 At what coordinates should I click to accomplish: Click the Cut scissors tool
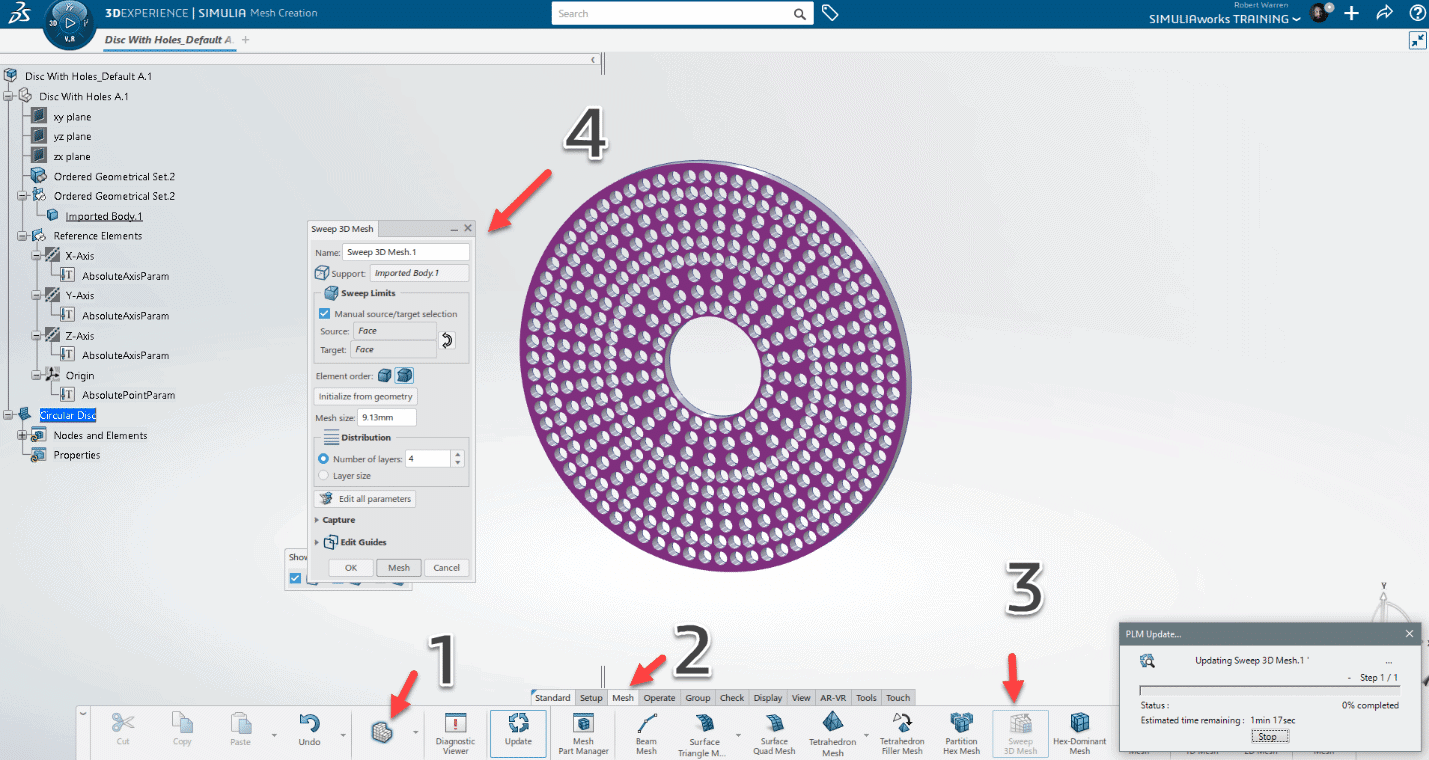tap(123, 729)
